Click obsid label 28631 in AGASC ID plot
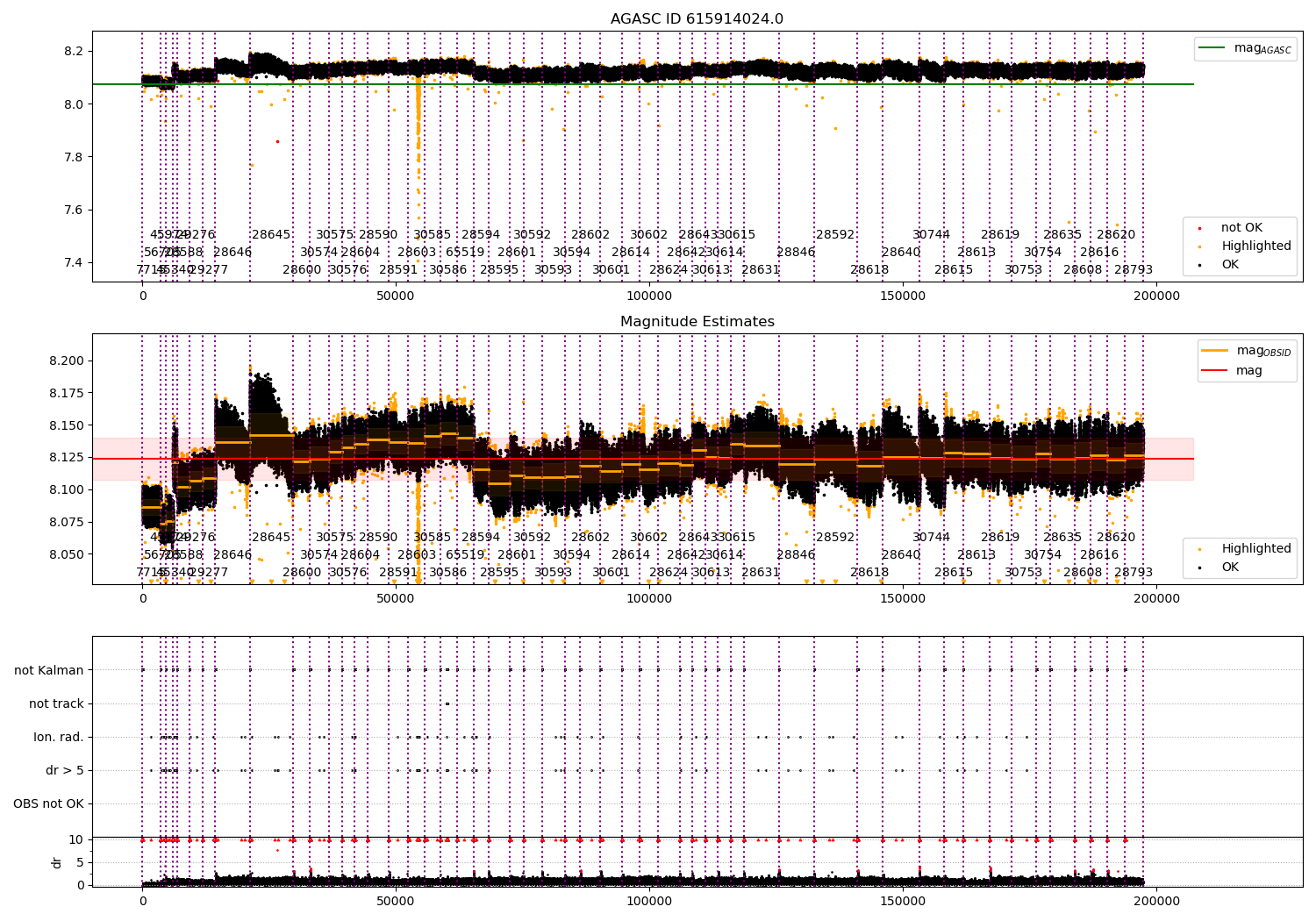Viewport: 1316px width, 921px height. coord(761,270)
